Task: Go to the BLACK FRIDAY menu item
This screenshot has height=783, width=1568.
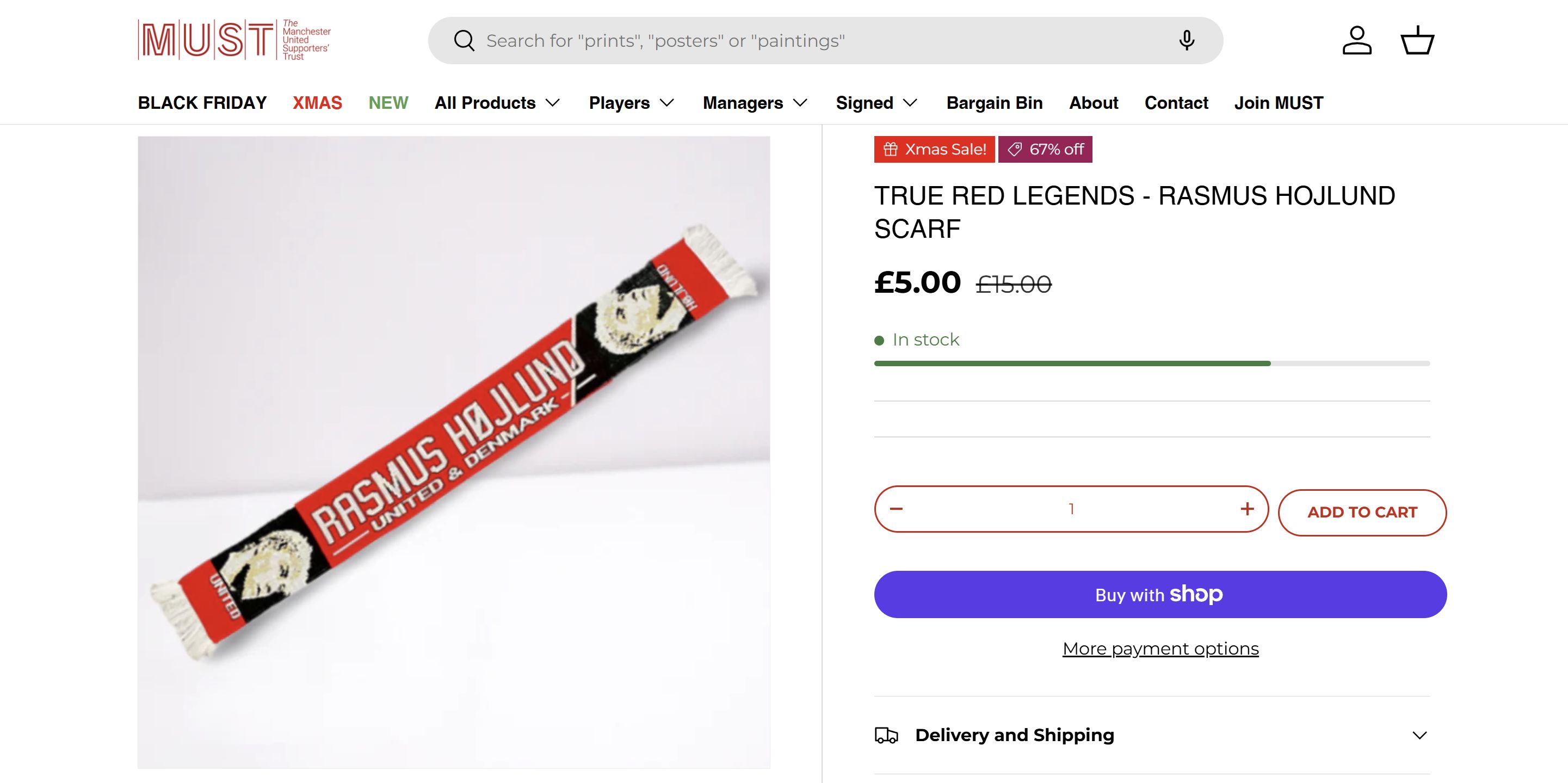Action: click(202, 103)
